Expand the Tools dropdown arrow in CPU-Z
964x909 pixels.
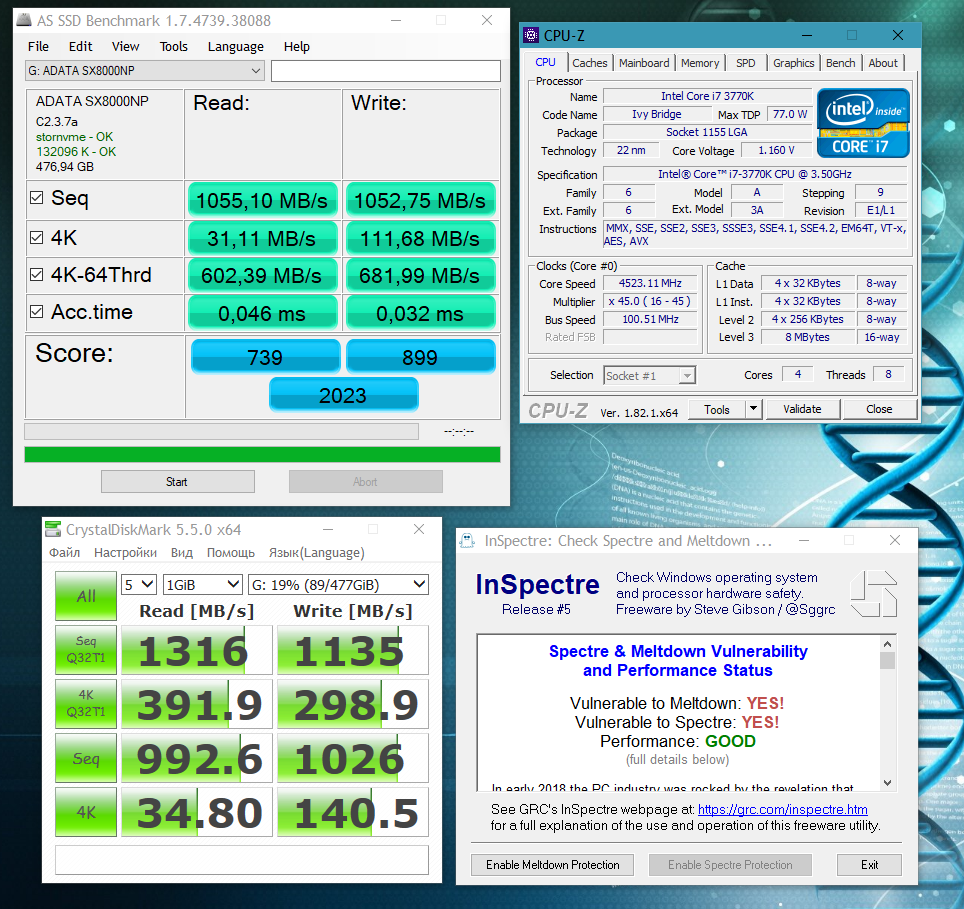pos(754,409)
